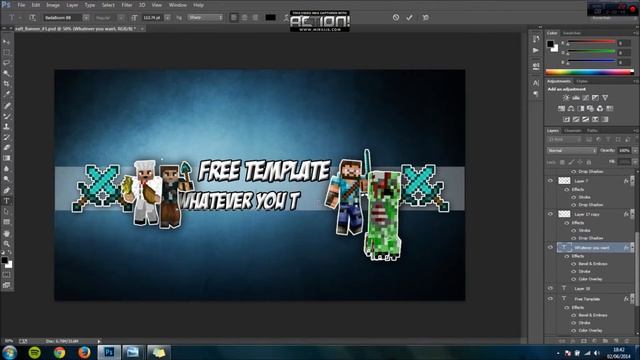Select the Healing Brush tool
Image resolution: width=640 pixels, height=360 pixels.
(x=7, y=106)
